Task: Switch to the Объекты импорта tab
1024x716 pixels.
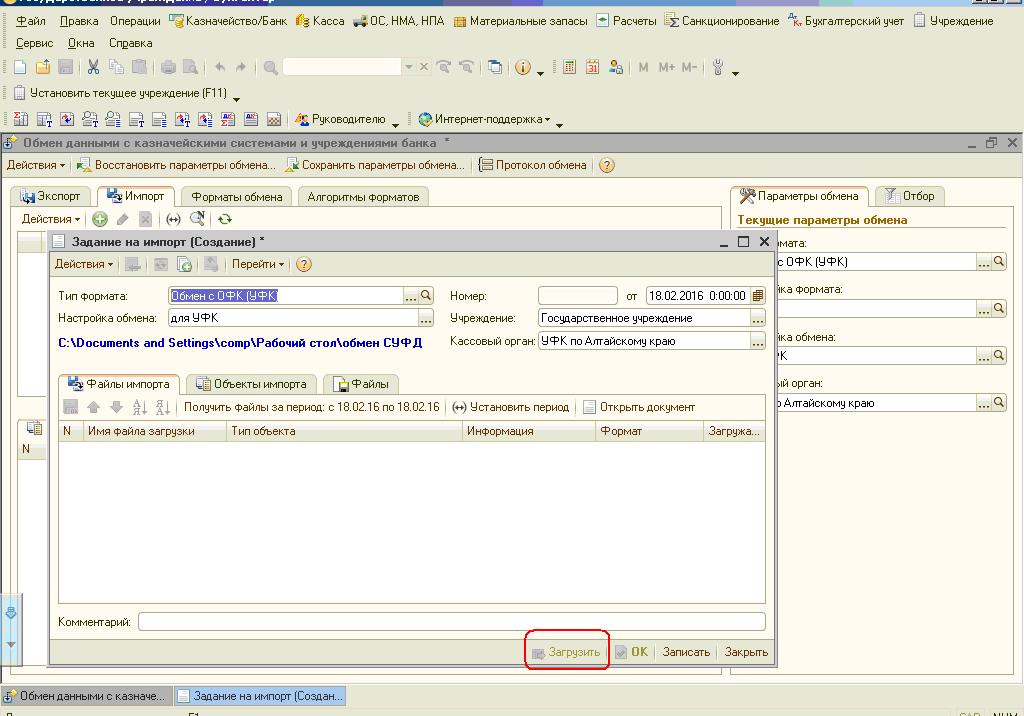Action: point(251,383)
